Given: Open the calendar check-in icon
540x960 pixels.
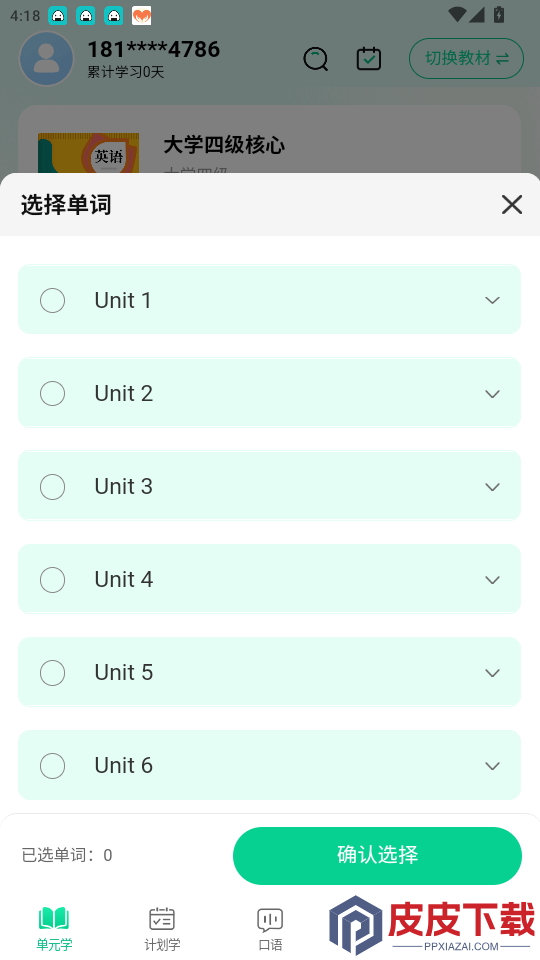Looking at the screenshot, I should click(369, 59).
